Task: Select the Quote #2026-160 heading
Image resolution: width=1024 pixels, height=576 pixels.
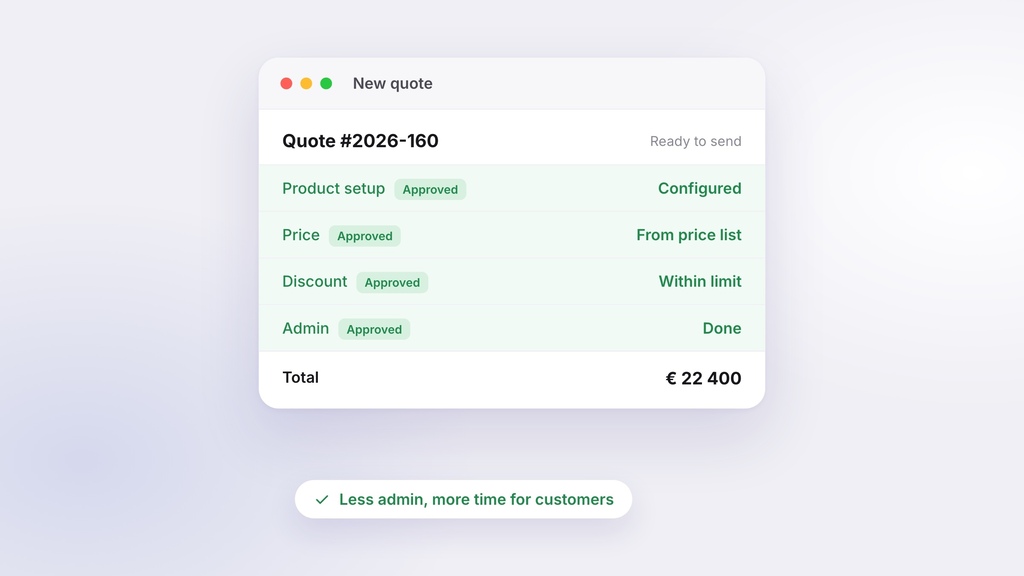Action: coord(360,141)
